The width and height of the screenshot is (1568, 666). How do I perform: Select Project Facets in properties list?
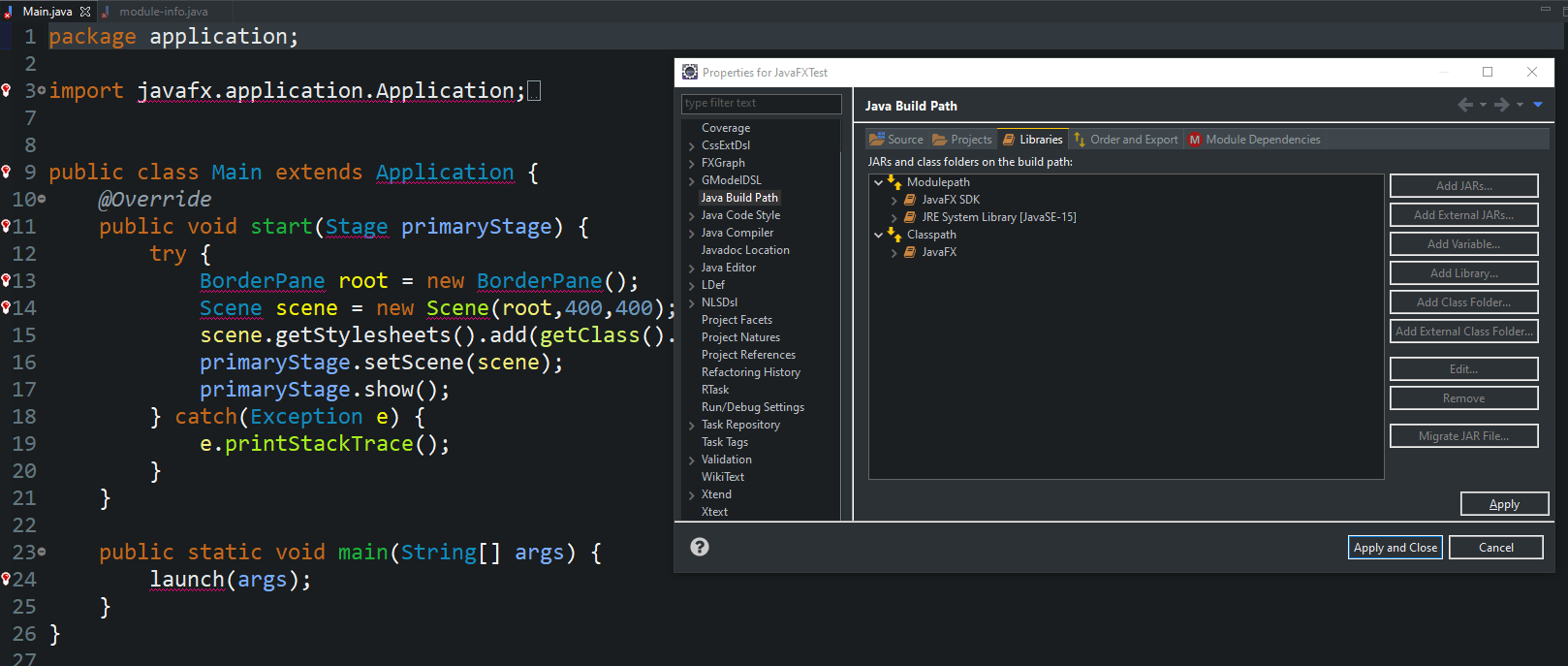(737, 320)
